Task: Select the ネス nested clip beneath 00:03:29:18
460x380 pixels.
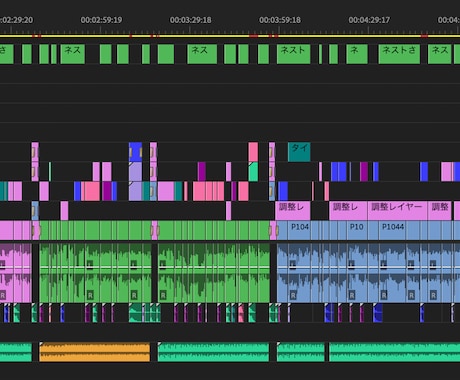Action: 202,54
